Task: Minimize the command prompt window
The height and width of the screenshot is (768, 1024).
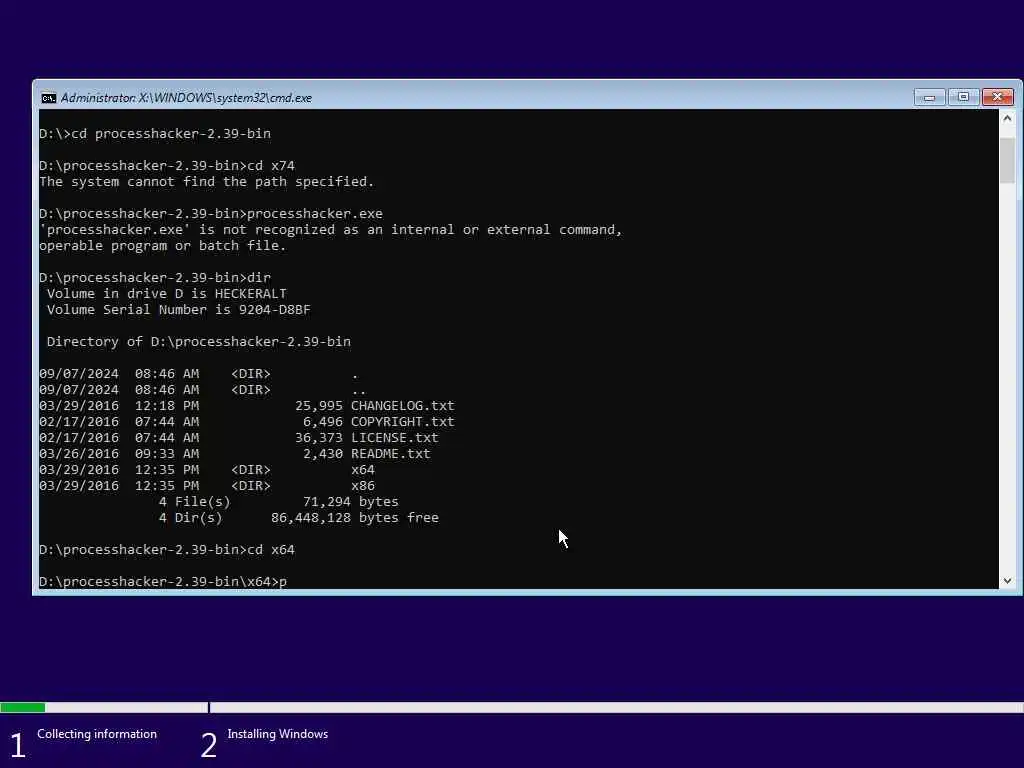Action: pos(929,97)
